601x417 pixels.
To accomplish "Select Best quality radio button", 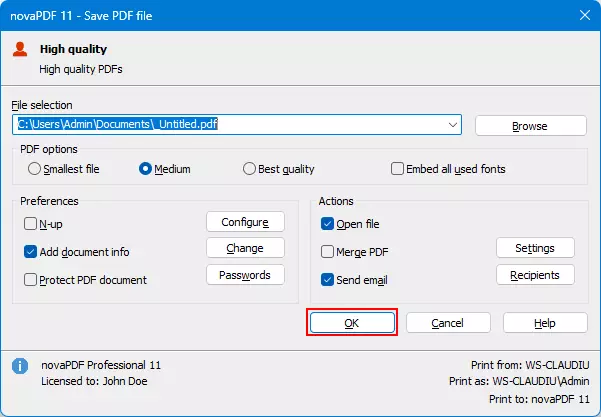I will pos(250,169).
